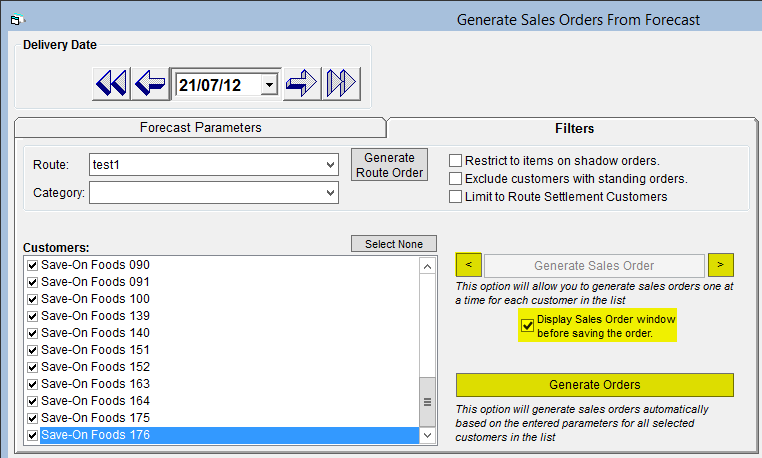Click the customer list scroll up arrow
762x458 pixels.
427,266
